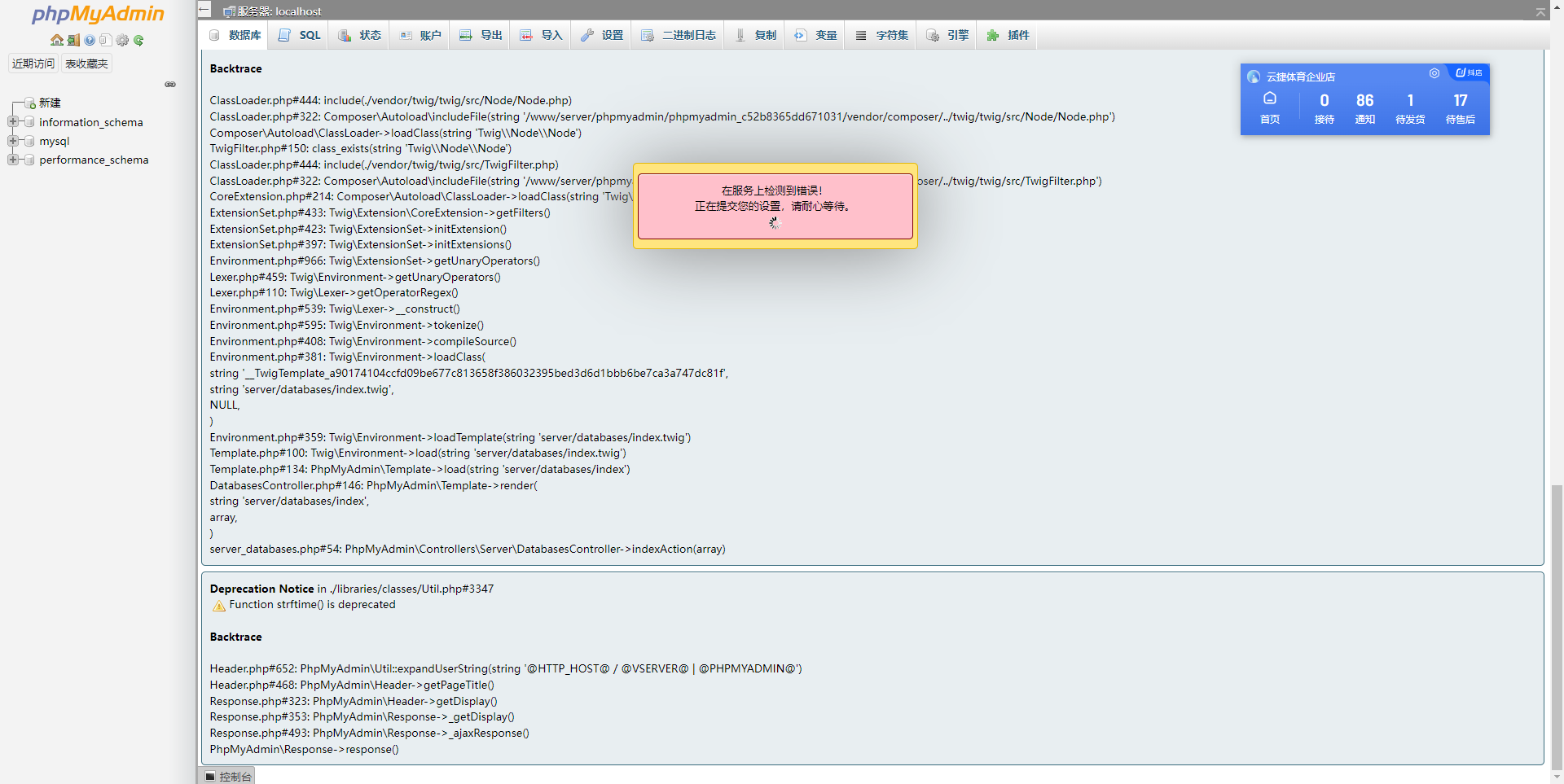
Task: Click the 'server_databases.php#54' backtrace line
Action: 468,550
